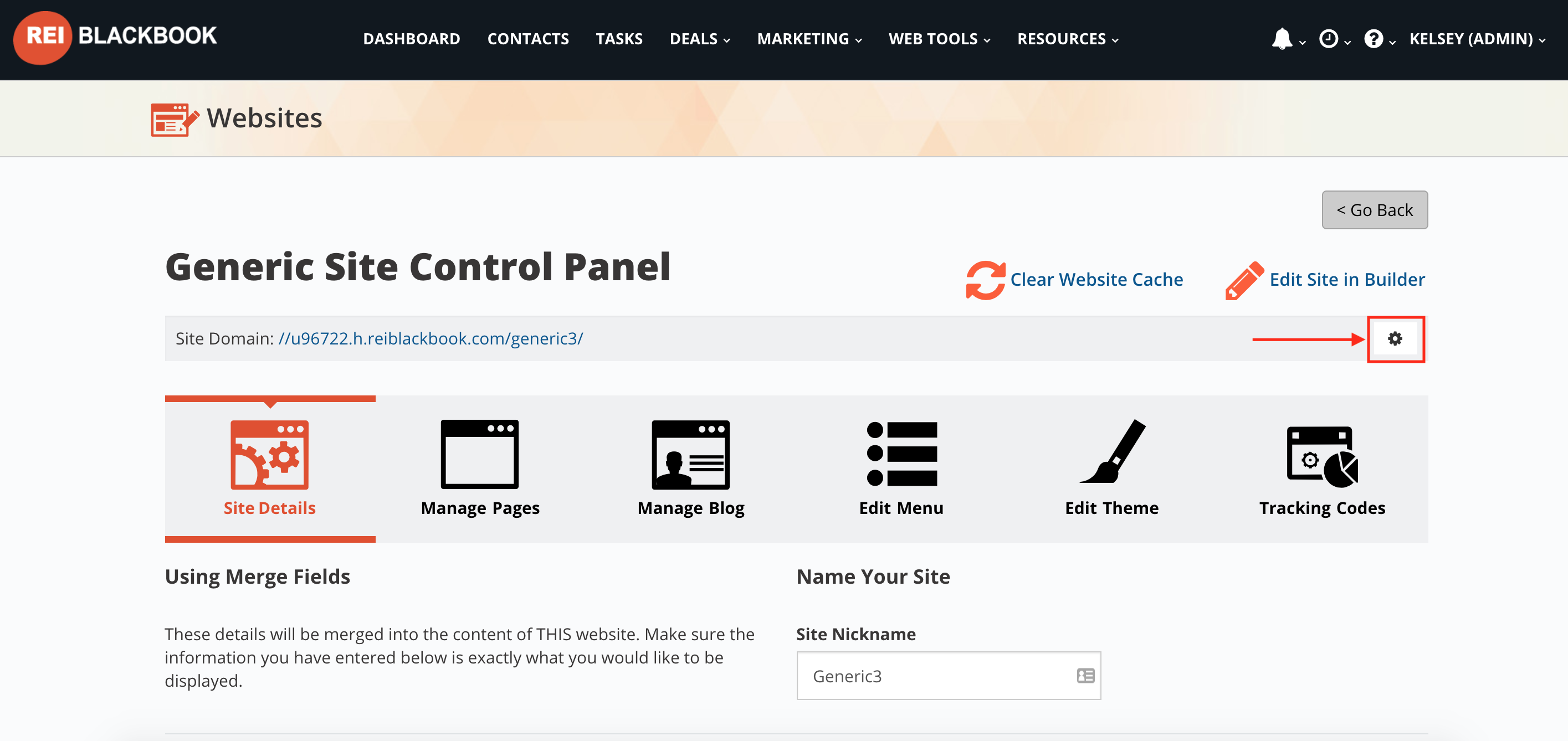Screen dimensions: 1568x741
Task: Open Contacts in navigation
Action: tap(527, 39)
